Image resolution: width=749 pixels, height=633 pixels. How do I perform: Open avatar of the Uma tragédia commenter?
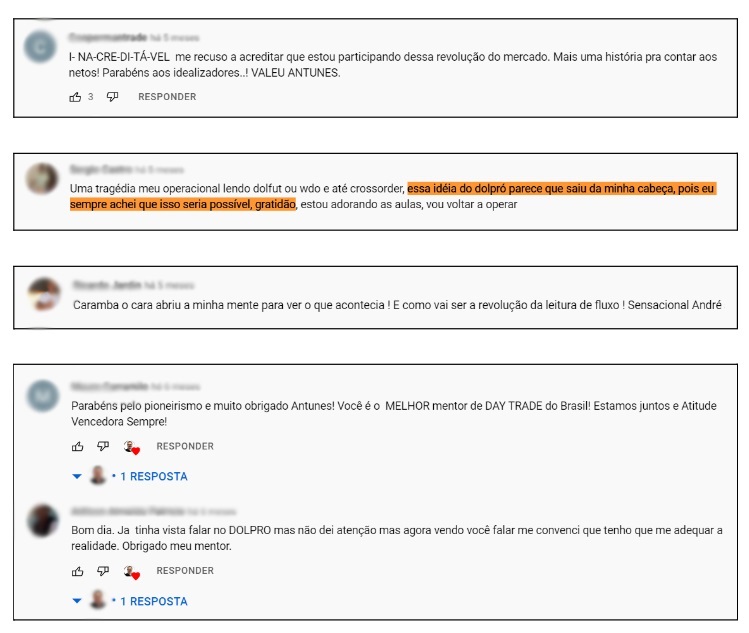click(42, 178)
